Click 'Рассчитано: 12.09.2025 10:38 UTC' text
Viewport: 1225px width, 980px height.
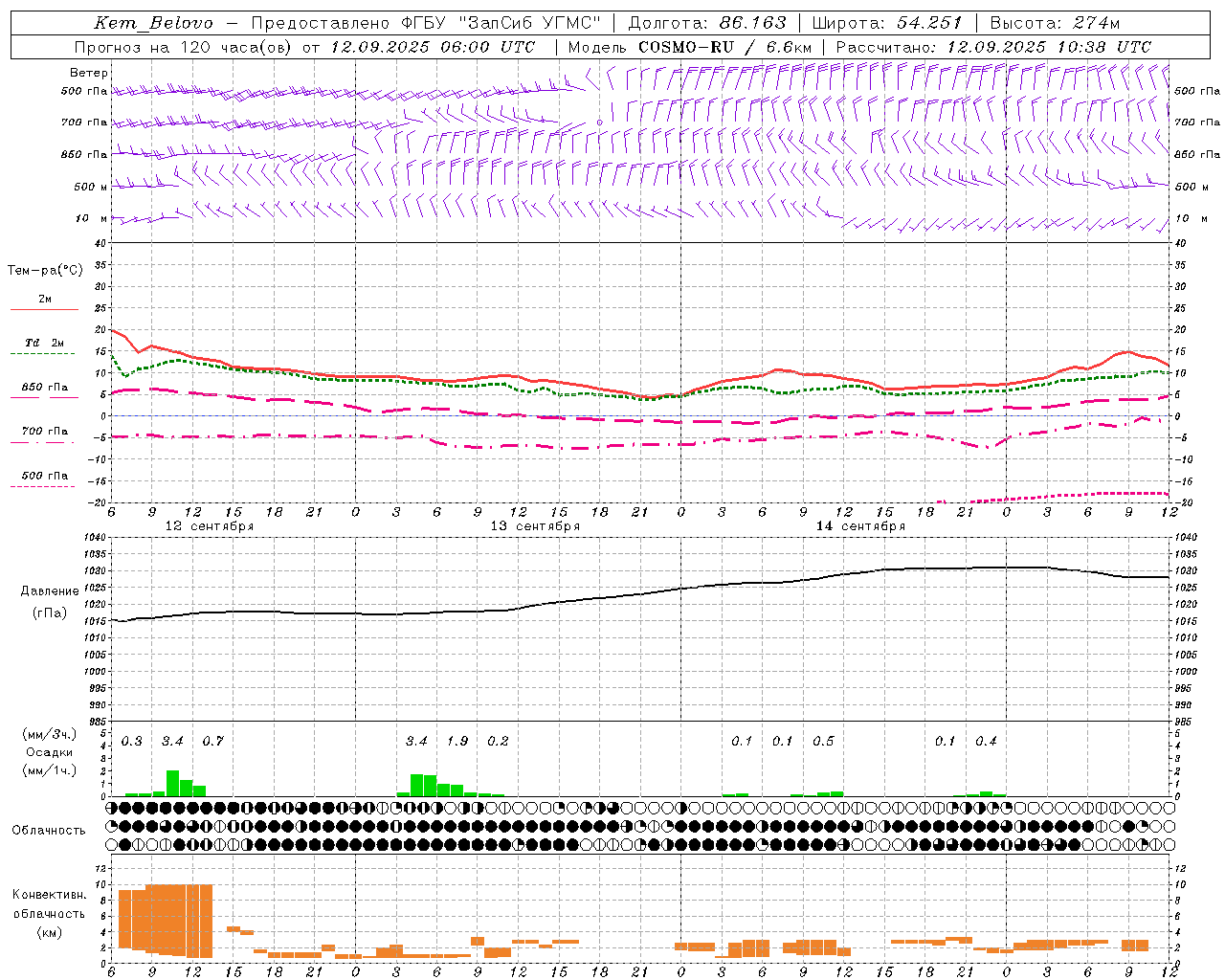tap(993, 47)
